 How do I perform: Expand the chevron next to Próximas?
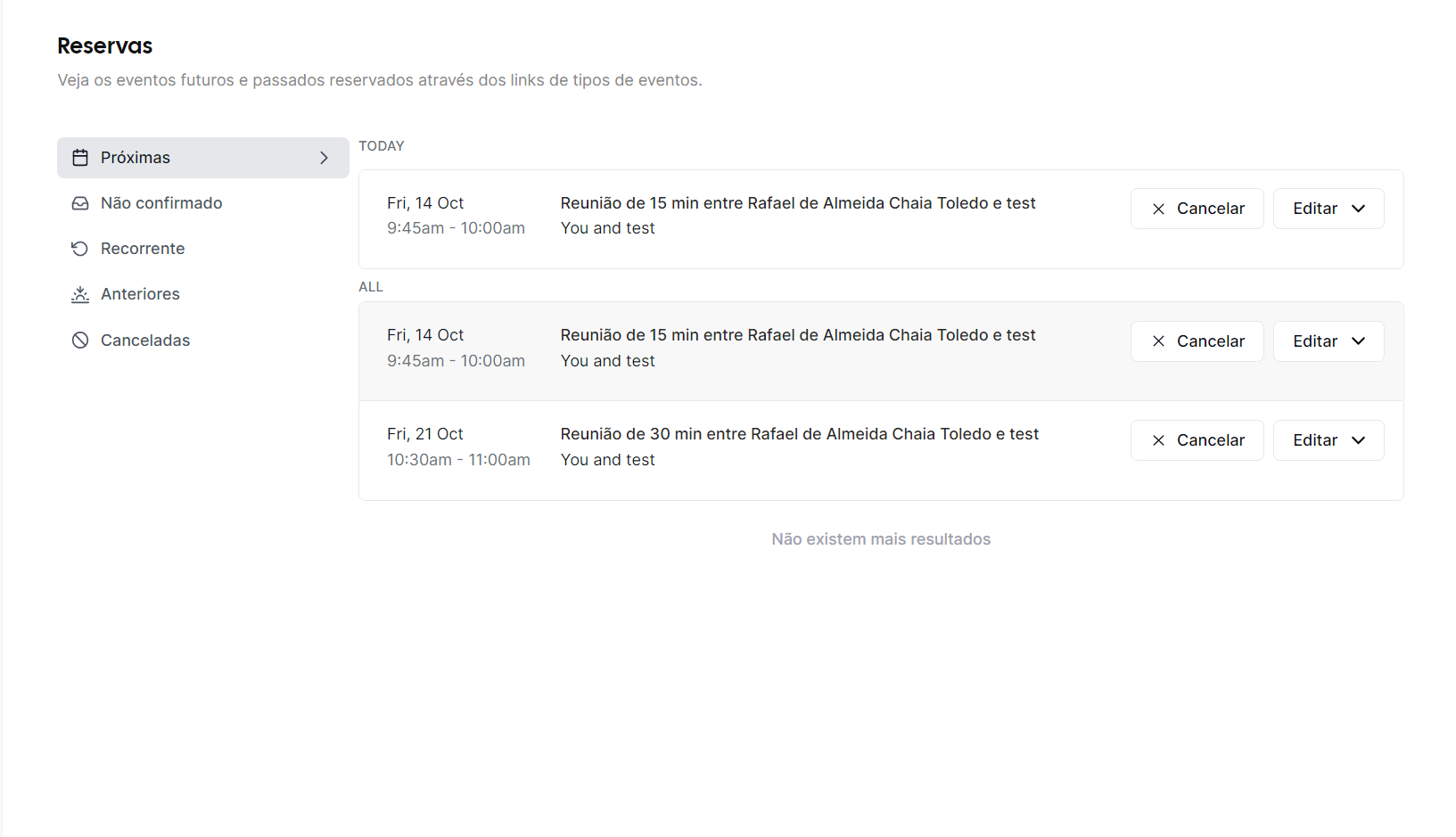[323, 157]
